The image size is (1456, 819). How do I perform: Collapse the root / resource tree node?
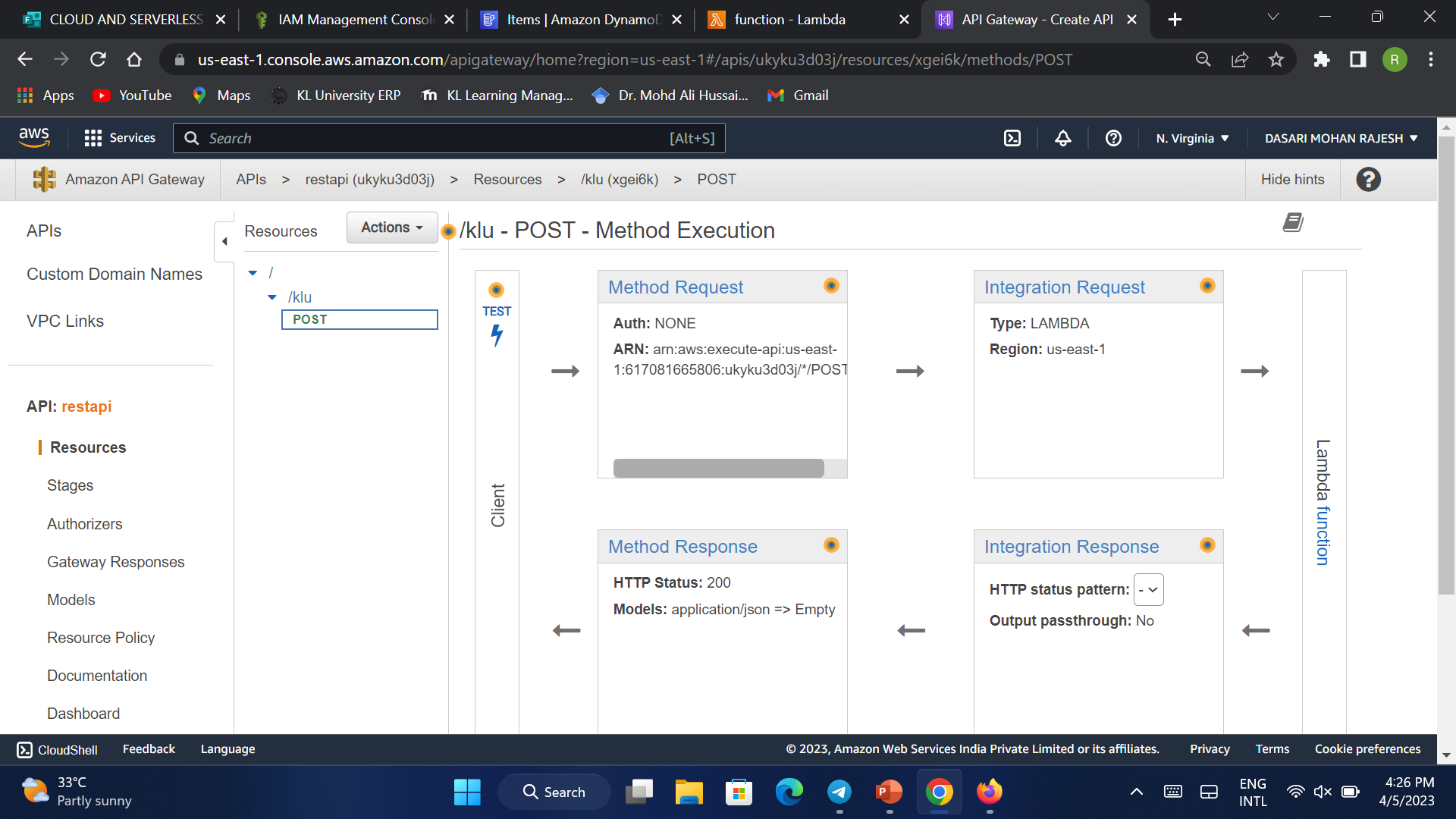(253, 273)
